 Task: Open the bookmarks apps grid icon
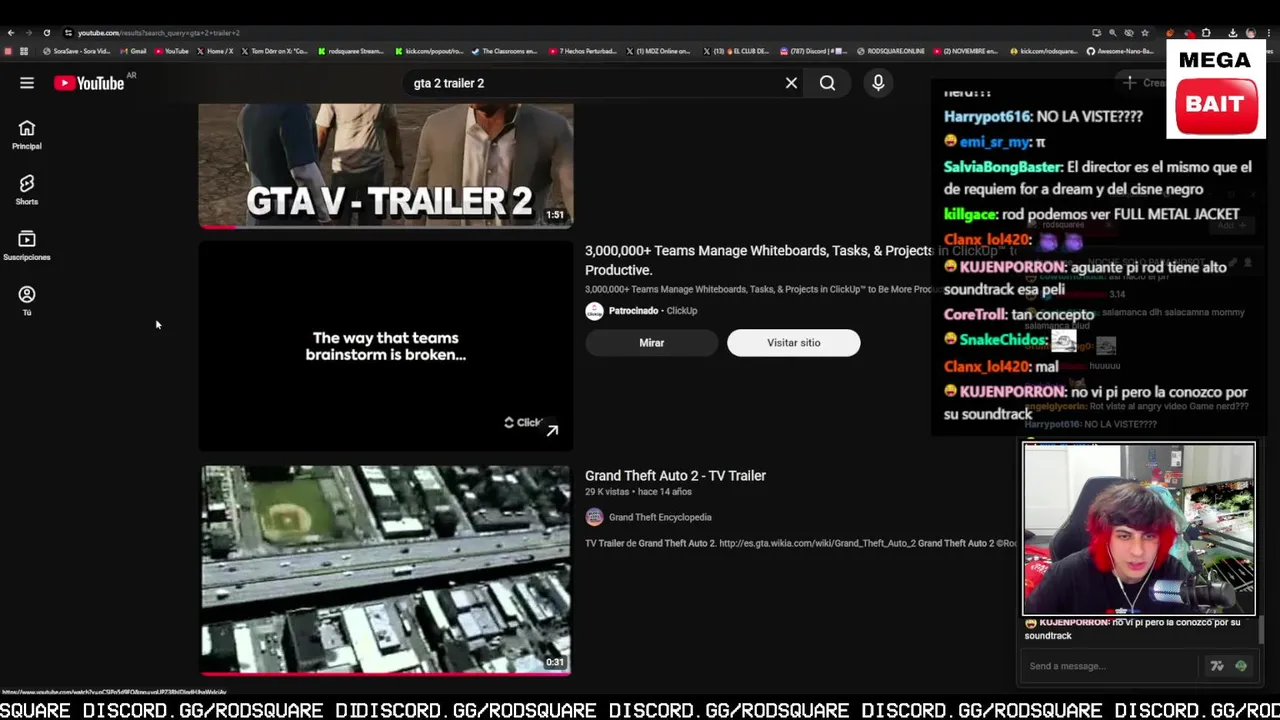pyautogui.click(x=24, y=51)
